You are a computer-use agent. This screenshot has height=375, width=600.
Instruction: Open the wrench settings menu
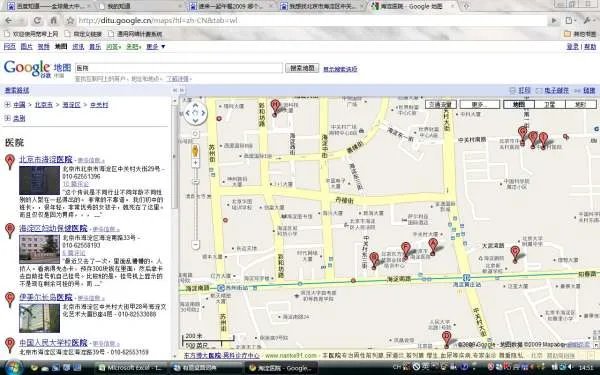(x=588, y=21)
